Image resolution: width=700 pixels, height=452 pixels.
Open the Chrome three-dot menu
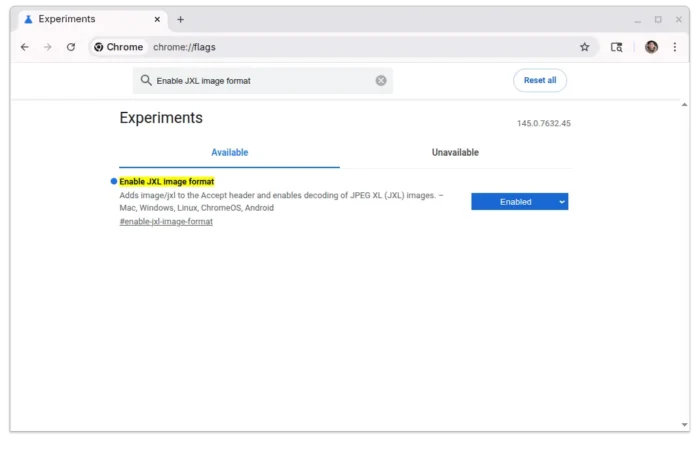pyautogui.click(x=675, y=47)
